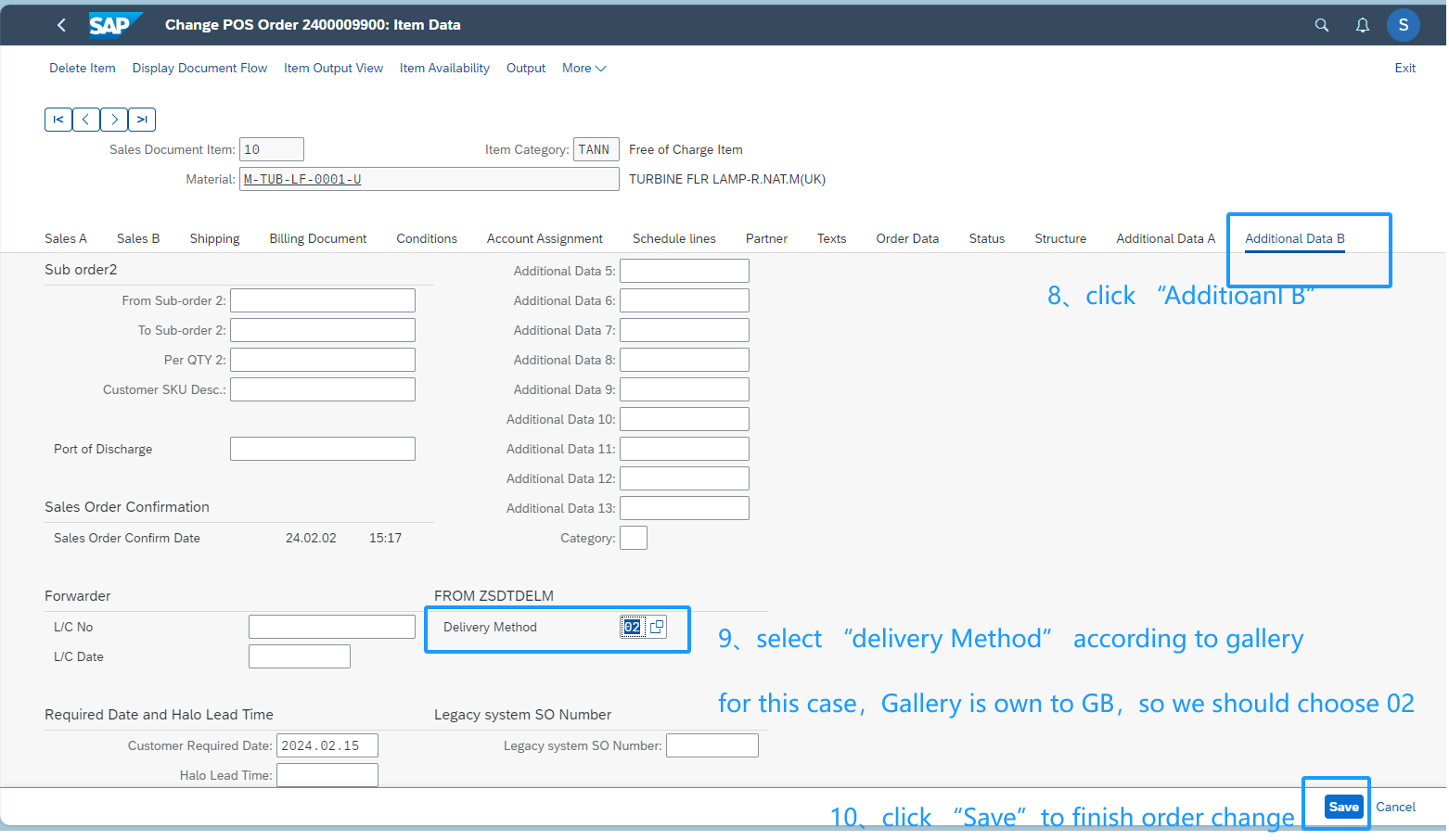The height and width of the screenshot is (840, 1449).
Task: Open the Conditions tab
Action: pyautogui.click(x=427, y=239)
